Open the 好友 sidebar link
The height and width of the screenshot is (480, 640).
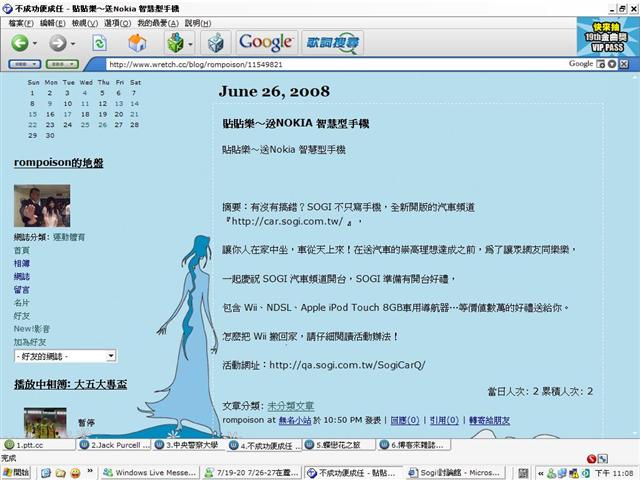22,316
